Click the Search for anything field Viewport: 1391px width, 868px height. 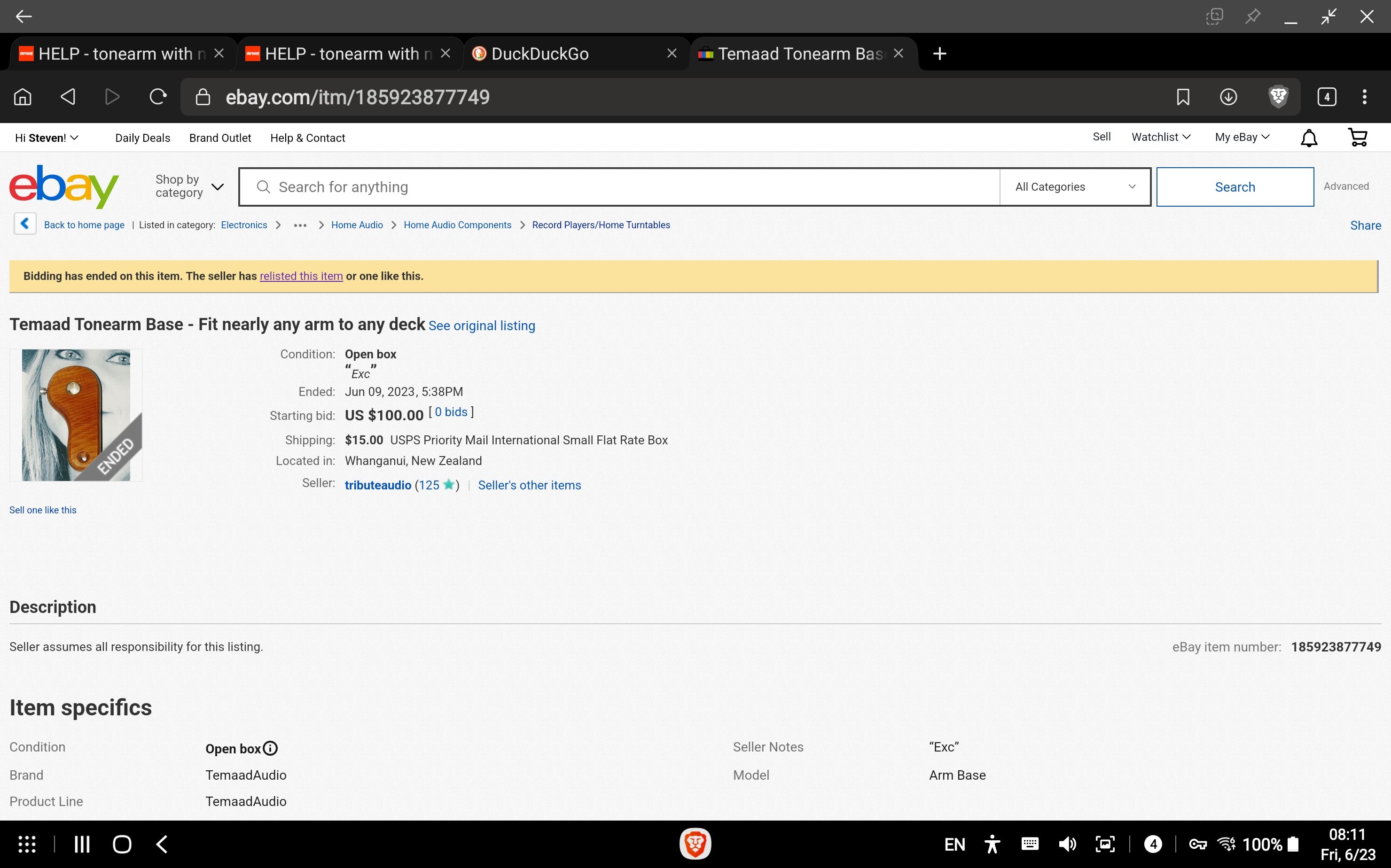619,186
